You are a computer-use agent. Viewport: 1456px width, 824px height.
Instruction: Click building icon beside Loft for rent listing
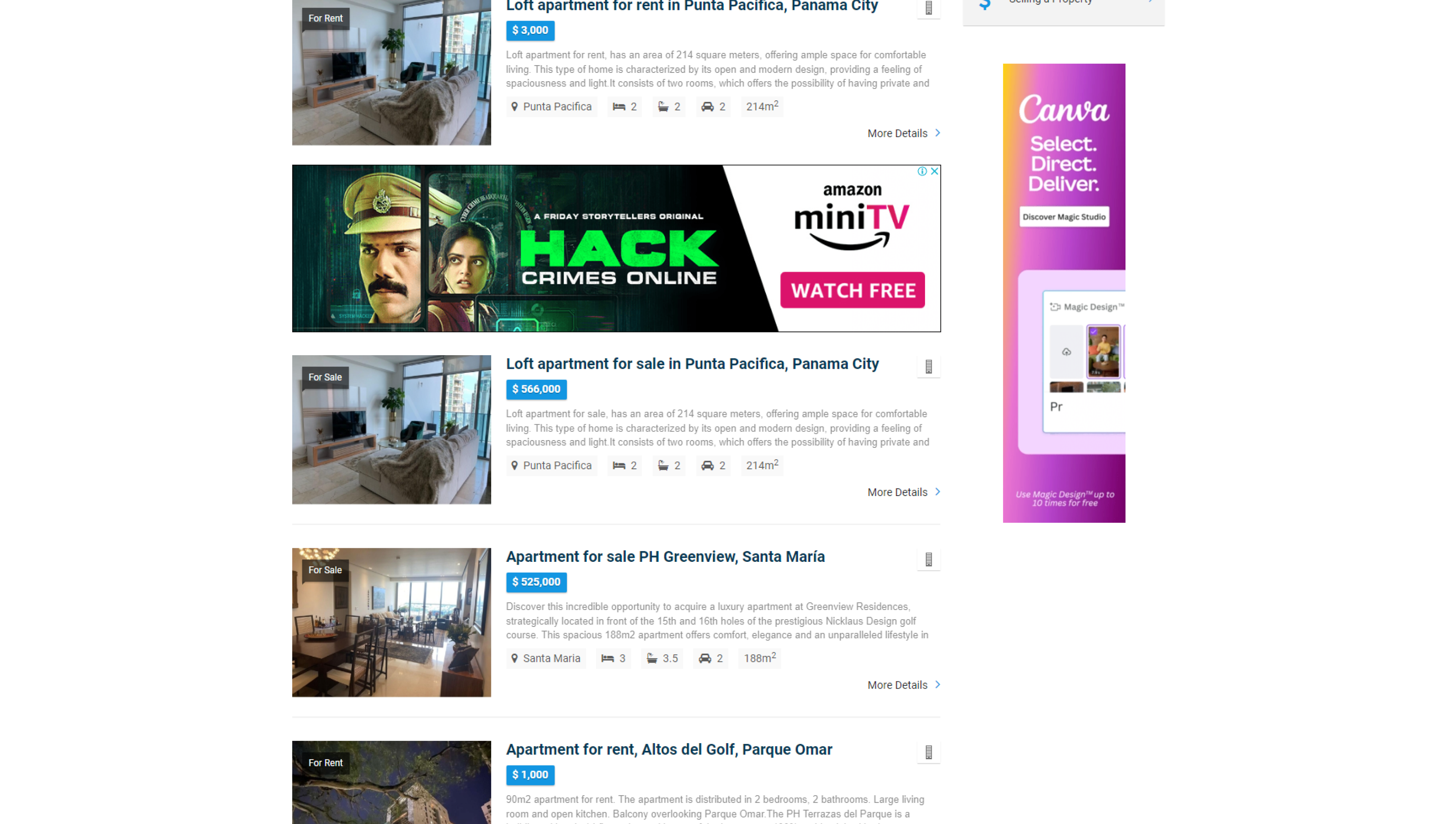[928, 8]
